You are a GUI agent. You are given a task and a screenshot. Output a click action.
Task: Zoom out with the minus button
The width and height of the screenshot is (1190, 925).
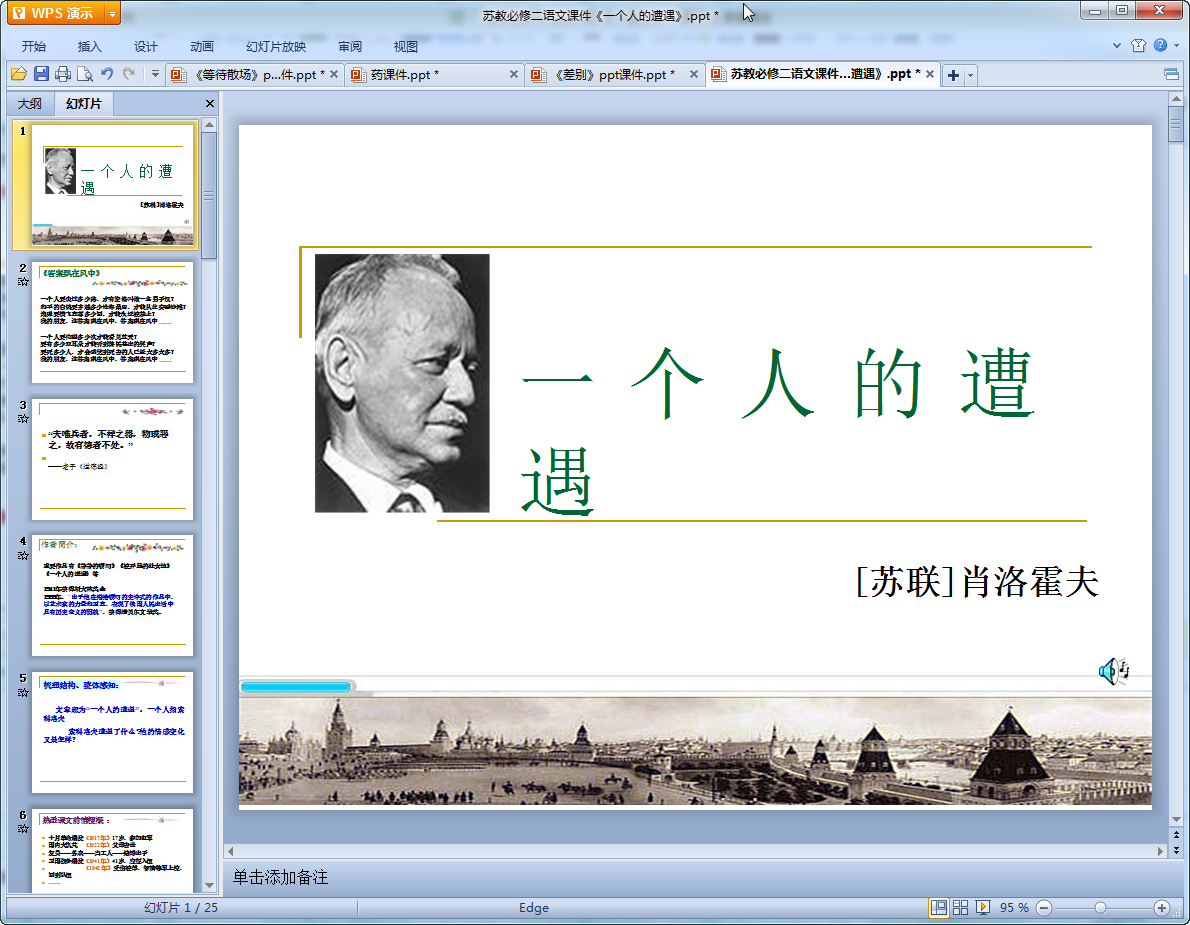click(x=1044, y=908)
